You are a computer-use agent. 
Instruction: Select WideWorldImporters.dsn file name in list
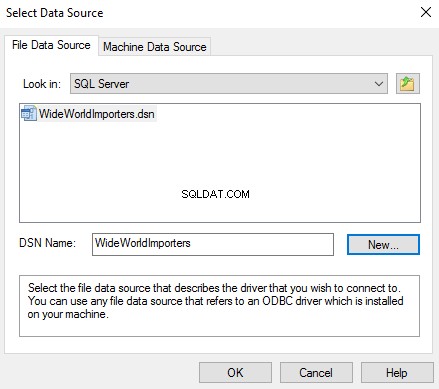pos(97,114)
